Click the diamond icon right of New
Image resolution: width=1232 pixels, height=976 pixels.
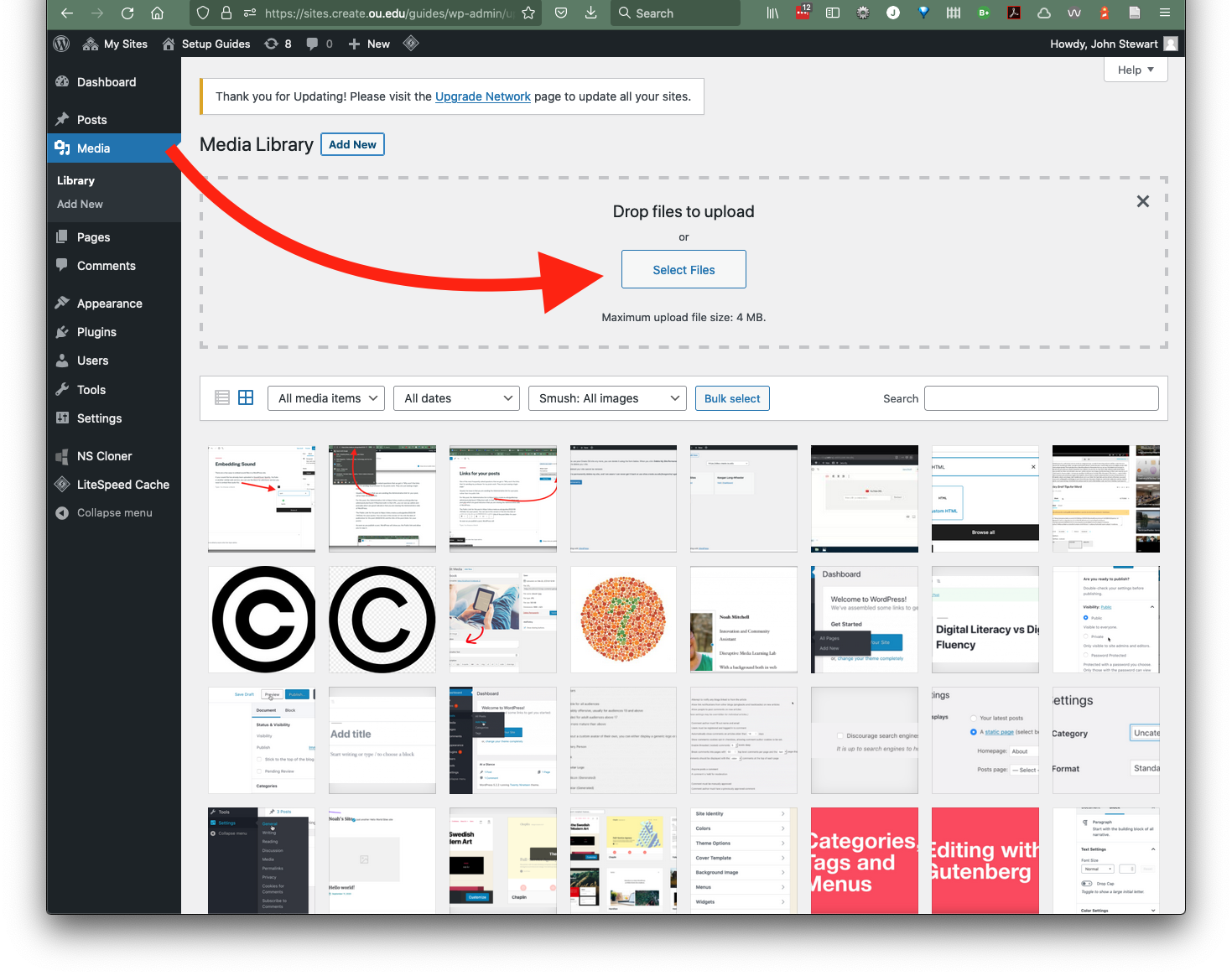(x=411, y=44)
